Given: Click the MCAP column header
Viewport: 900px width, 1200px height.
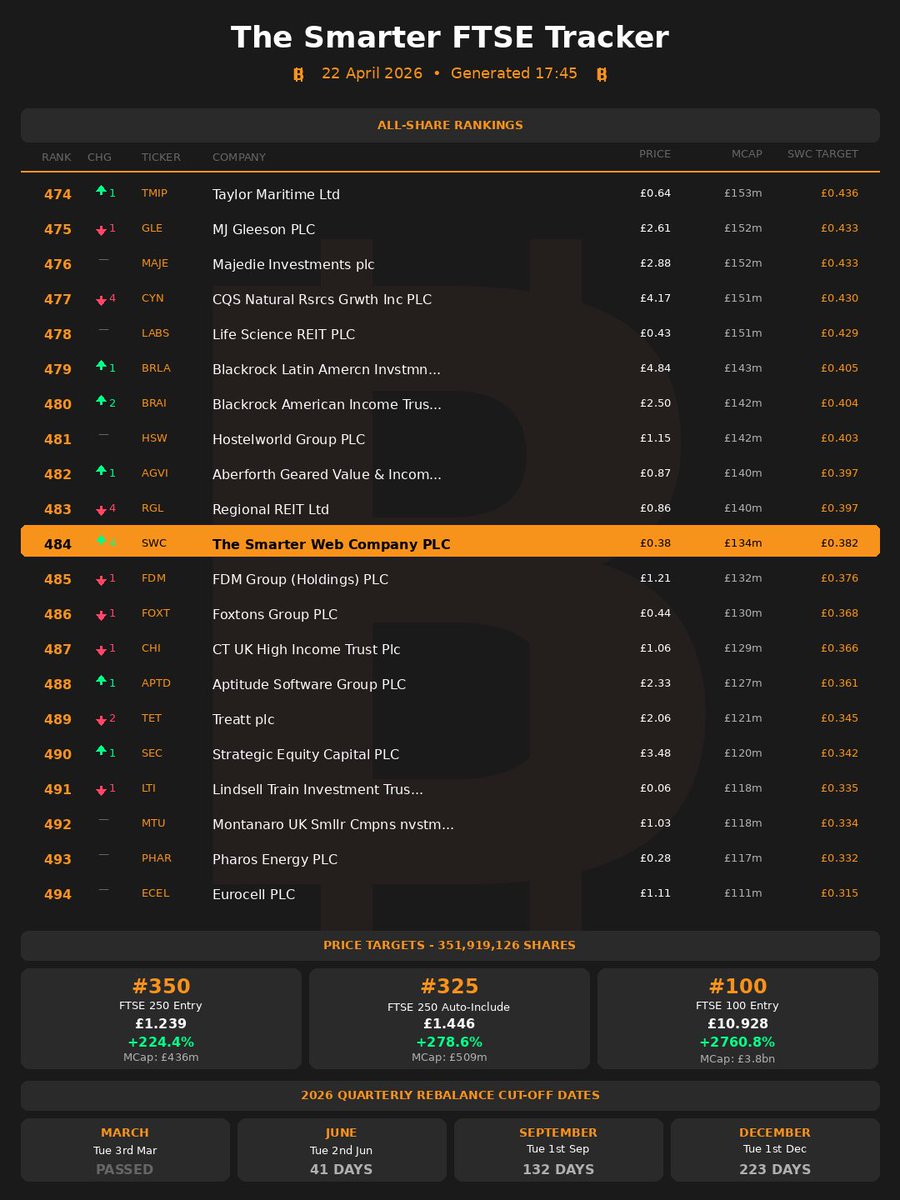Looking at the screenshot, I should [x=746, y=154].
